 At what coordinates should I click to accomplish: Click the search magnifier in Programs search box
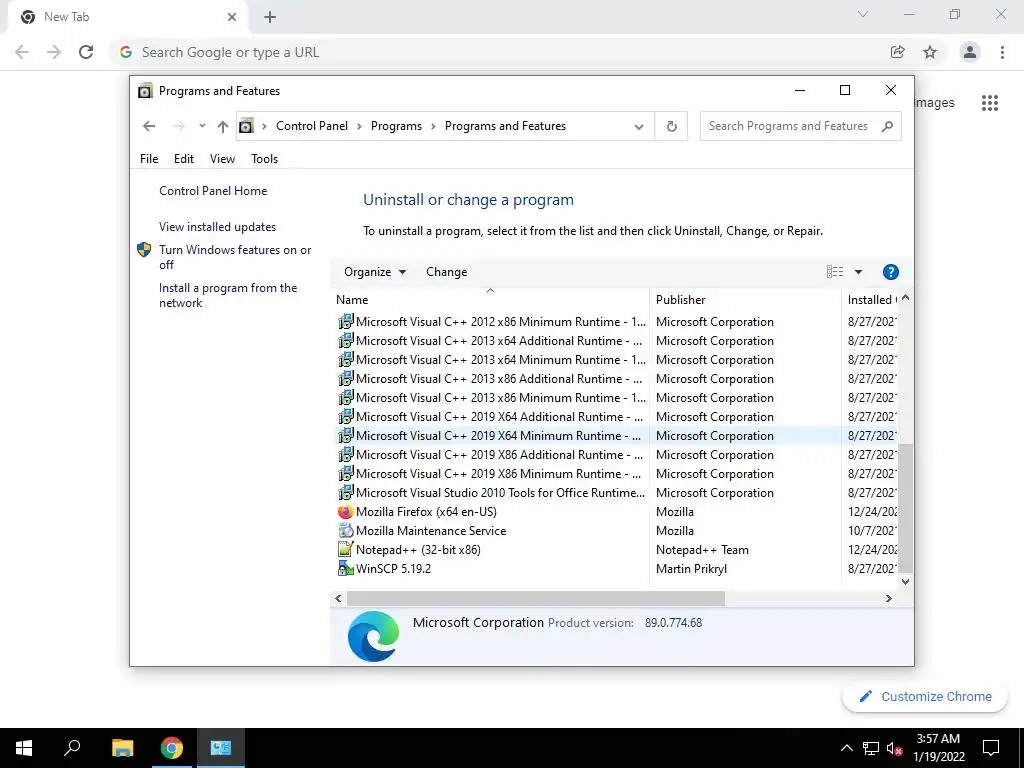tap(887, 126)
